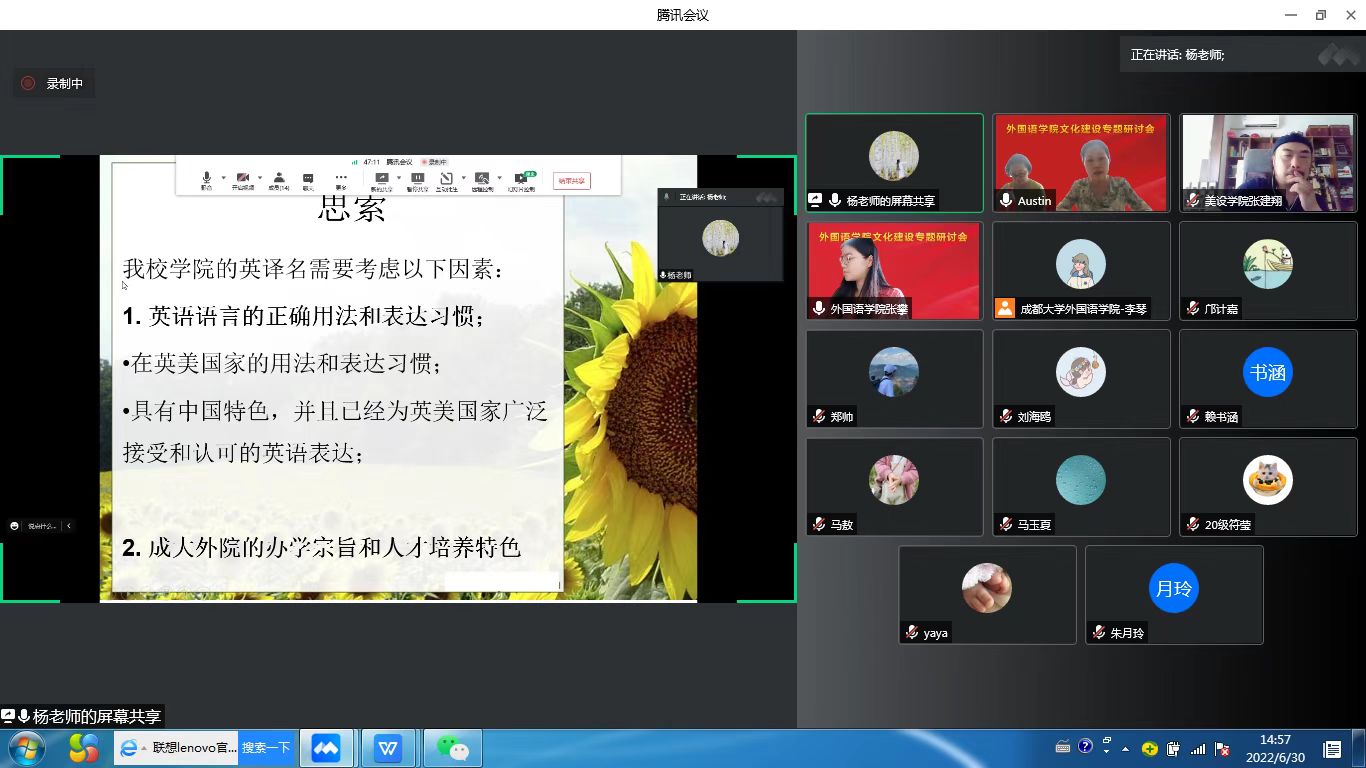1366x768 pixels.
Task: Open WPS Office from the taskbar
Action: 388,748
